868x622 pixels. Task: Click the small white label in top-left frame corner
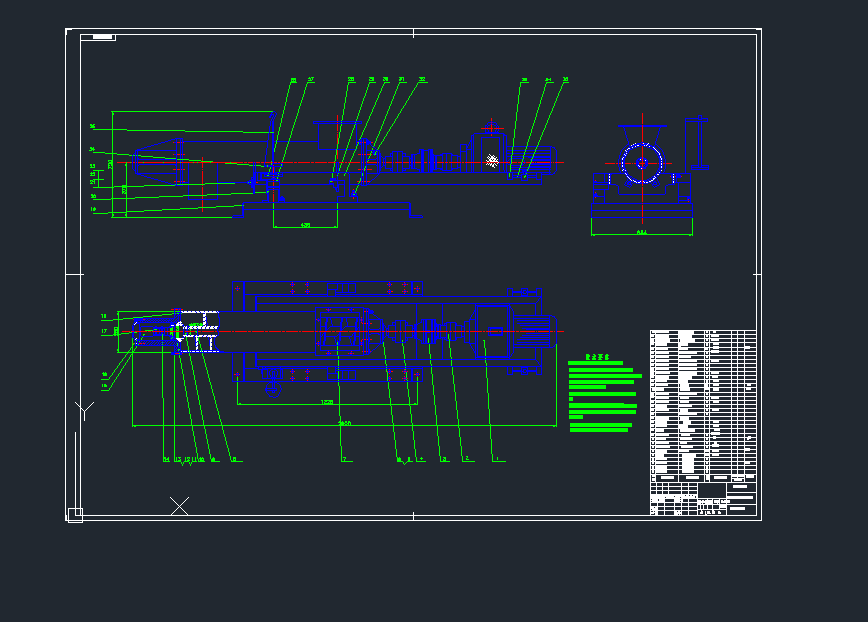98,37
